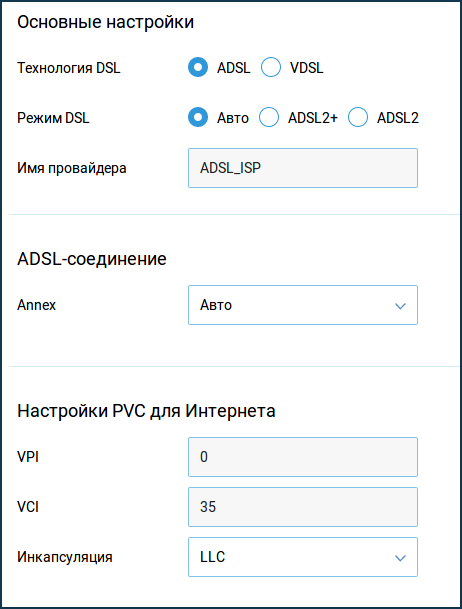The image size is (462, 609).
Task: Select the VDSL technology radio button
Action: tap(271, 67)
